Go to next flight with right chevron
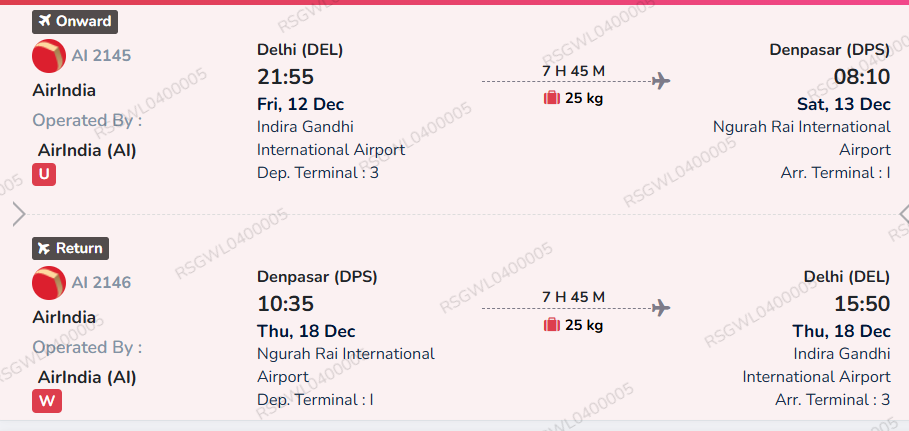 click(x=903, y=214)
